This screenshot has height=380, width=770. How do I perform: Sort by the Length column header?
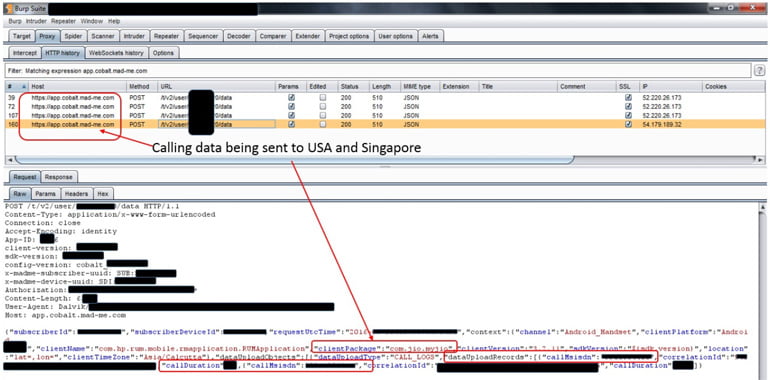385,86
